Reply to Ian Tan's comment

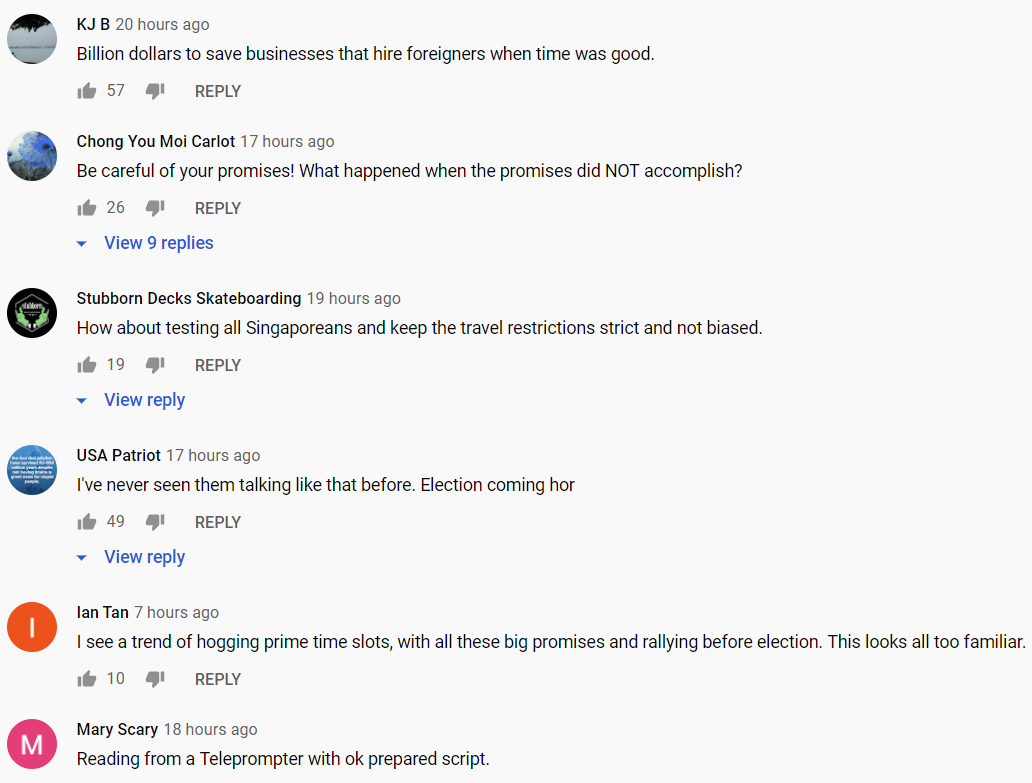[218, 679]
